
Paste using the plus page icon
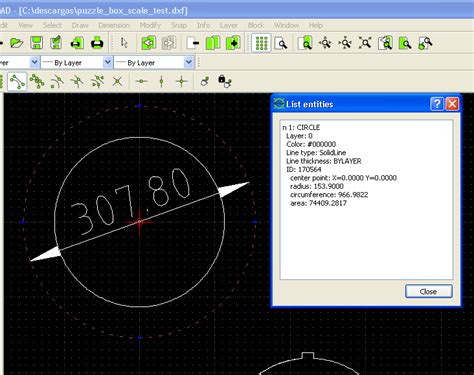pyautogui.click(x=233, y=43)
